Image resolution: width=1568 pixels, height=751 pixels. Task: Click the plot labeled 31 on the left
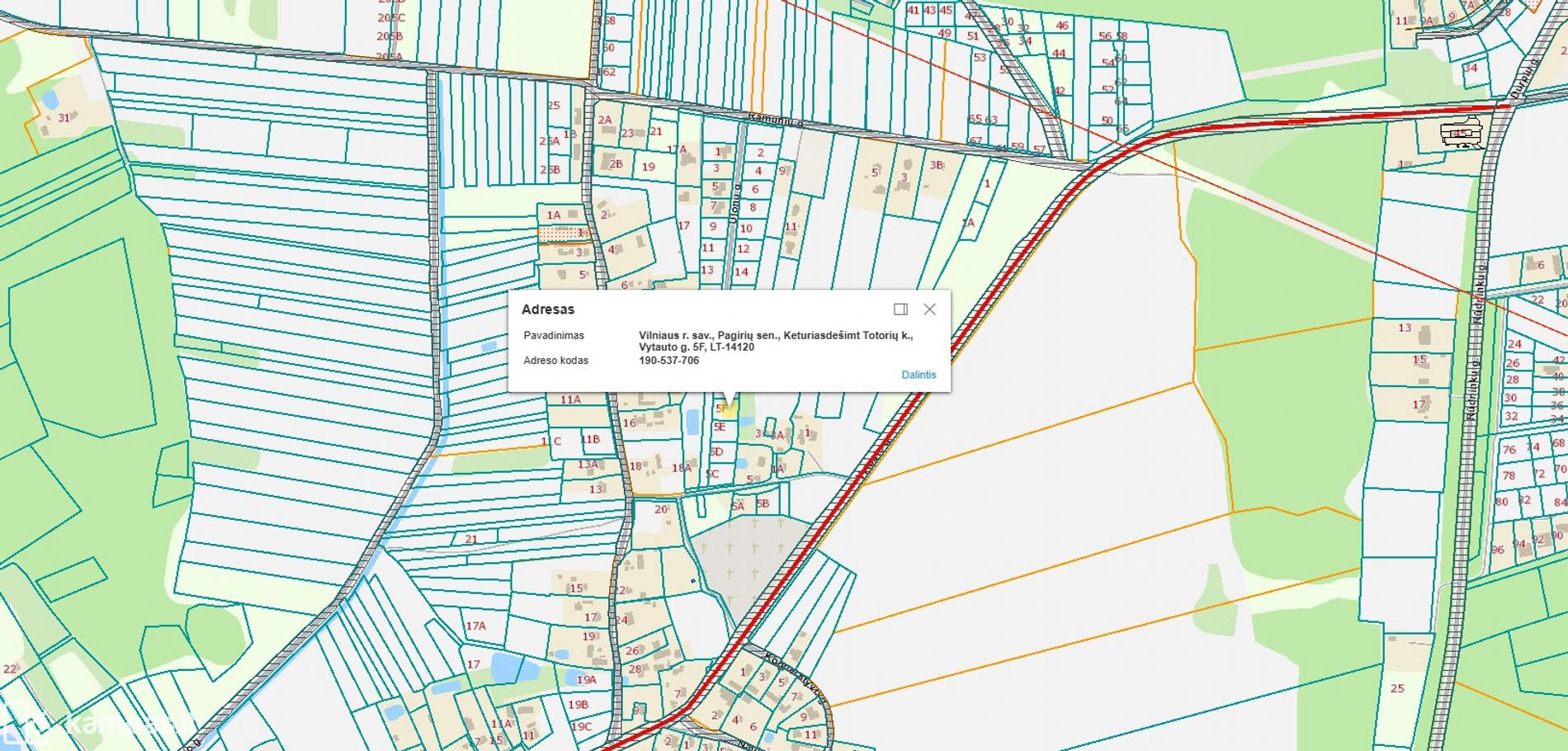pyautogui.click(x=64, y=118)
